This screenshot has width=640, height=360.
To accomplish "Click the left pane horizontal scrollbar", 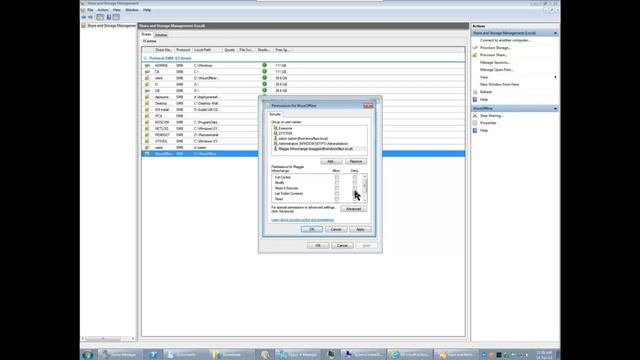I will (x=108, y=338).
